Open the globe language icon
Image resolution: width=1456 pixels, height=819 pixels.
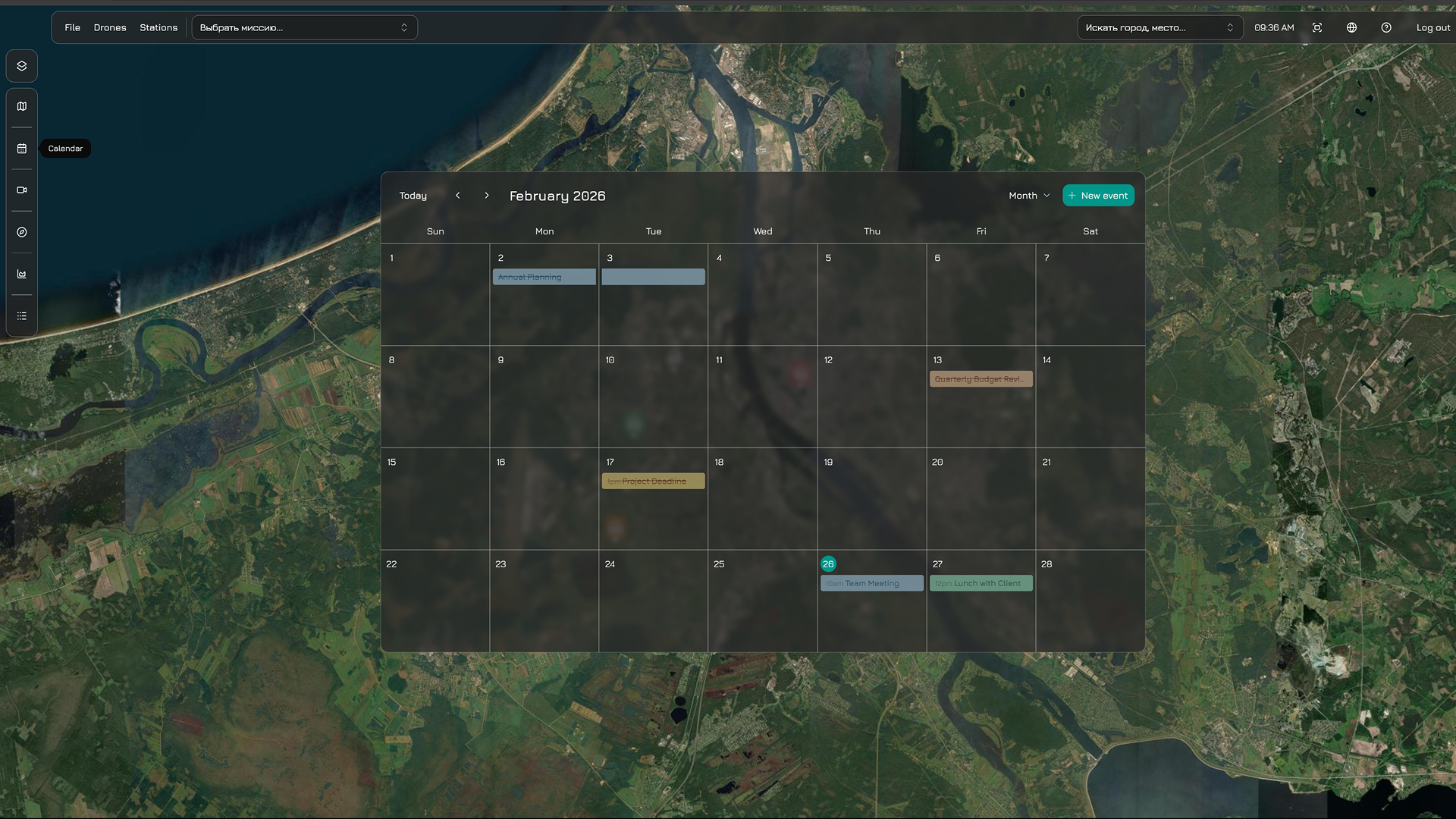[x=1351, y=27]
